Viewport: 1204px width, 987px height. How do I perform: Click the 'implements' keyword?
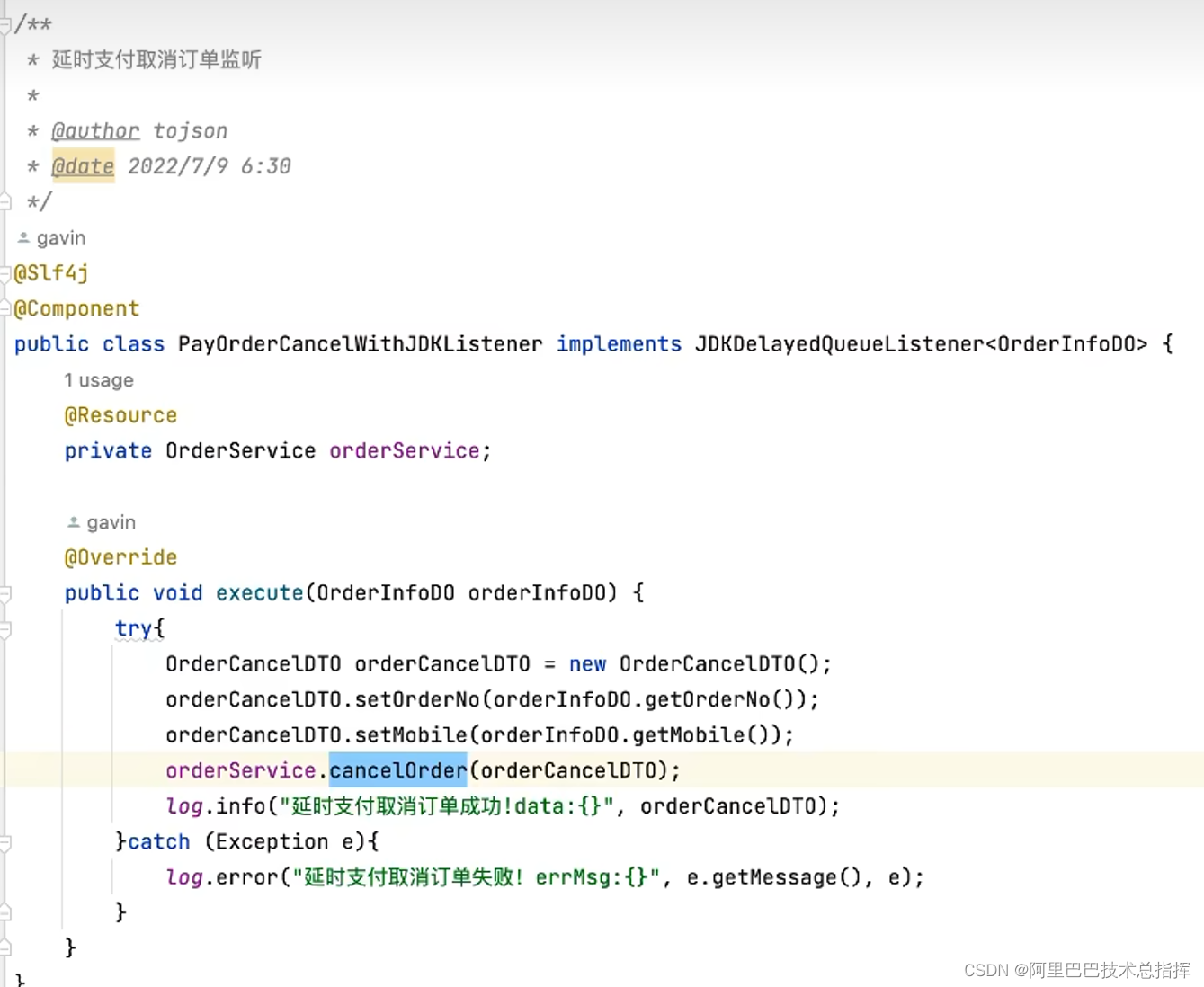[619, 344]
